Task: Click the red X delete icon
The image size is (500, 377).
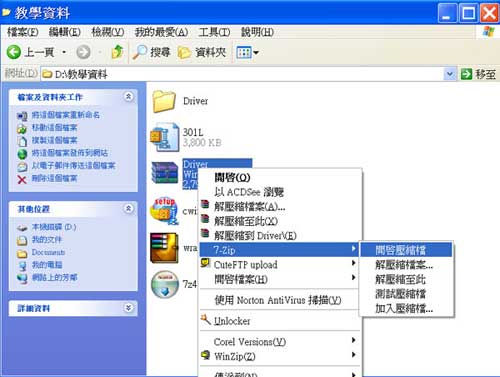Action: pos(22,180)
